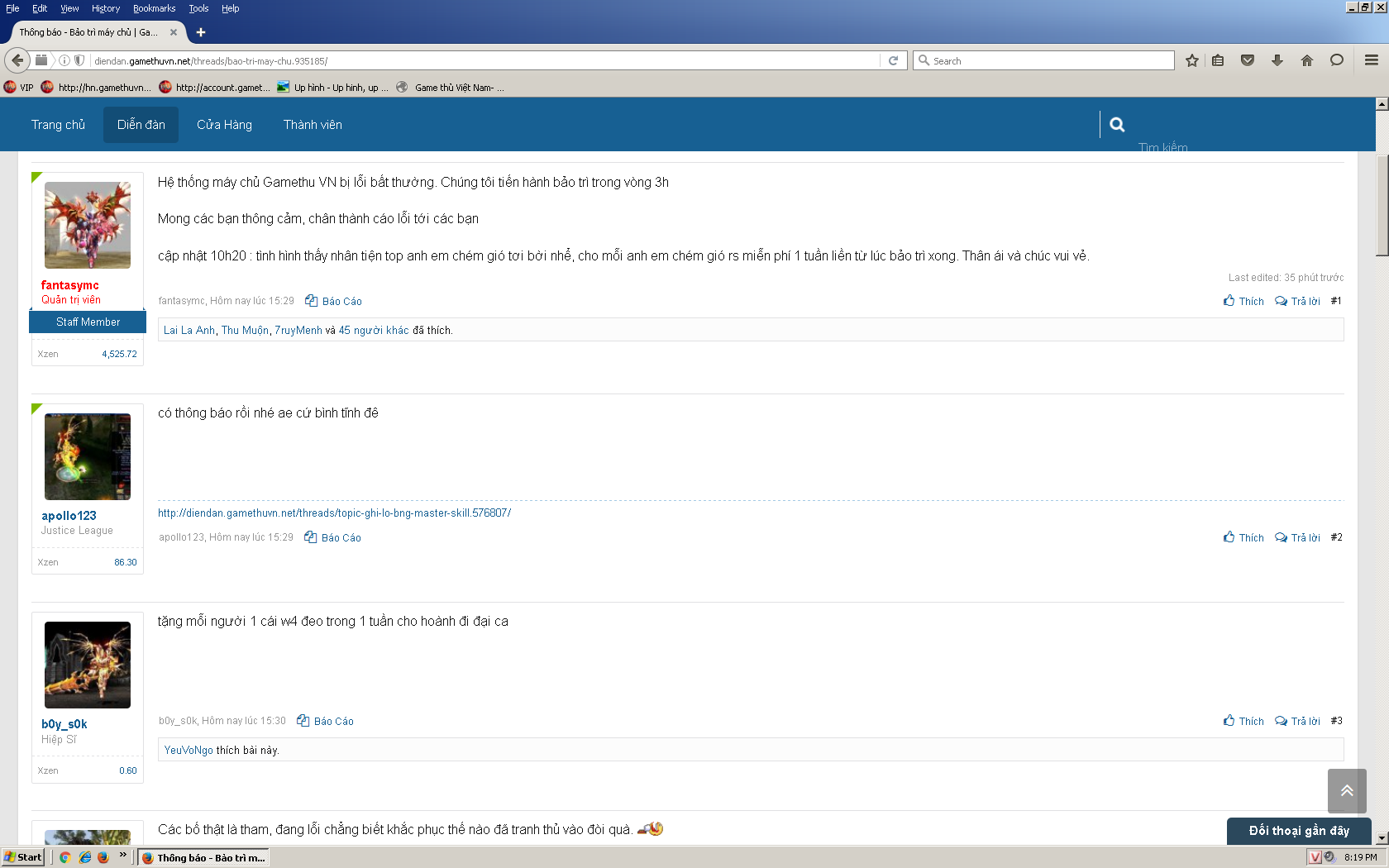Click the Unikey V icon in system tray
The height and width of the screenshot is (868, 1389).
click(x=1315, y=857)
